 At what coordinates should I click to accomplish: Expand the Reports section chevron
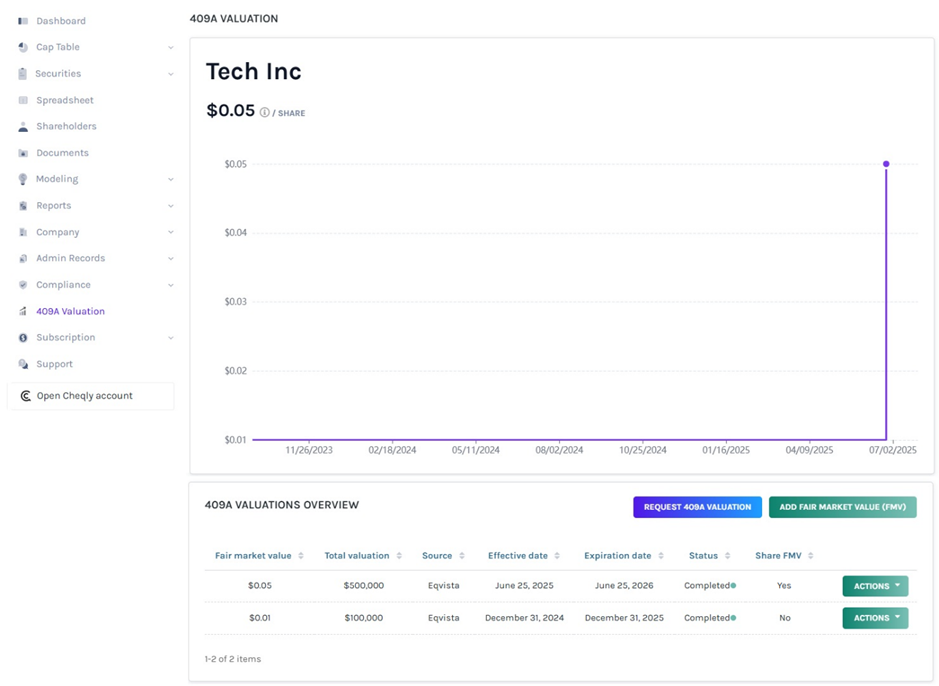(x=171, y=206)
